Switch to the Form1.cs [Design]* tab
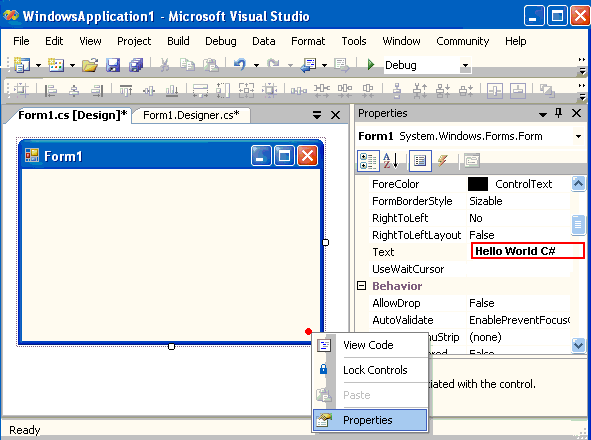The height and width of the screenshot is (440, 591). click(72, 115)
